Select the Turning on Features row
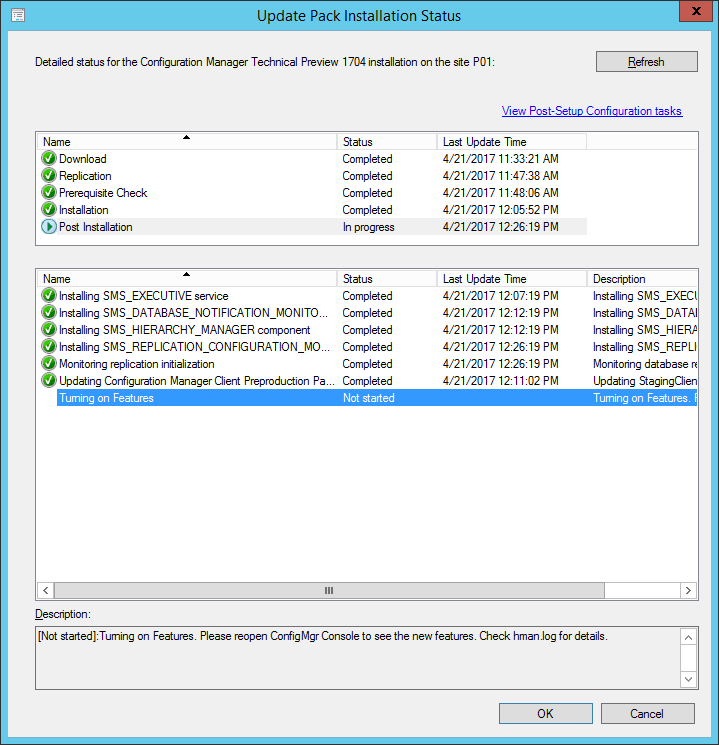Screen dimensions: 719x745 377,398
